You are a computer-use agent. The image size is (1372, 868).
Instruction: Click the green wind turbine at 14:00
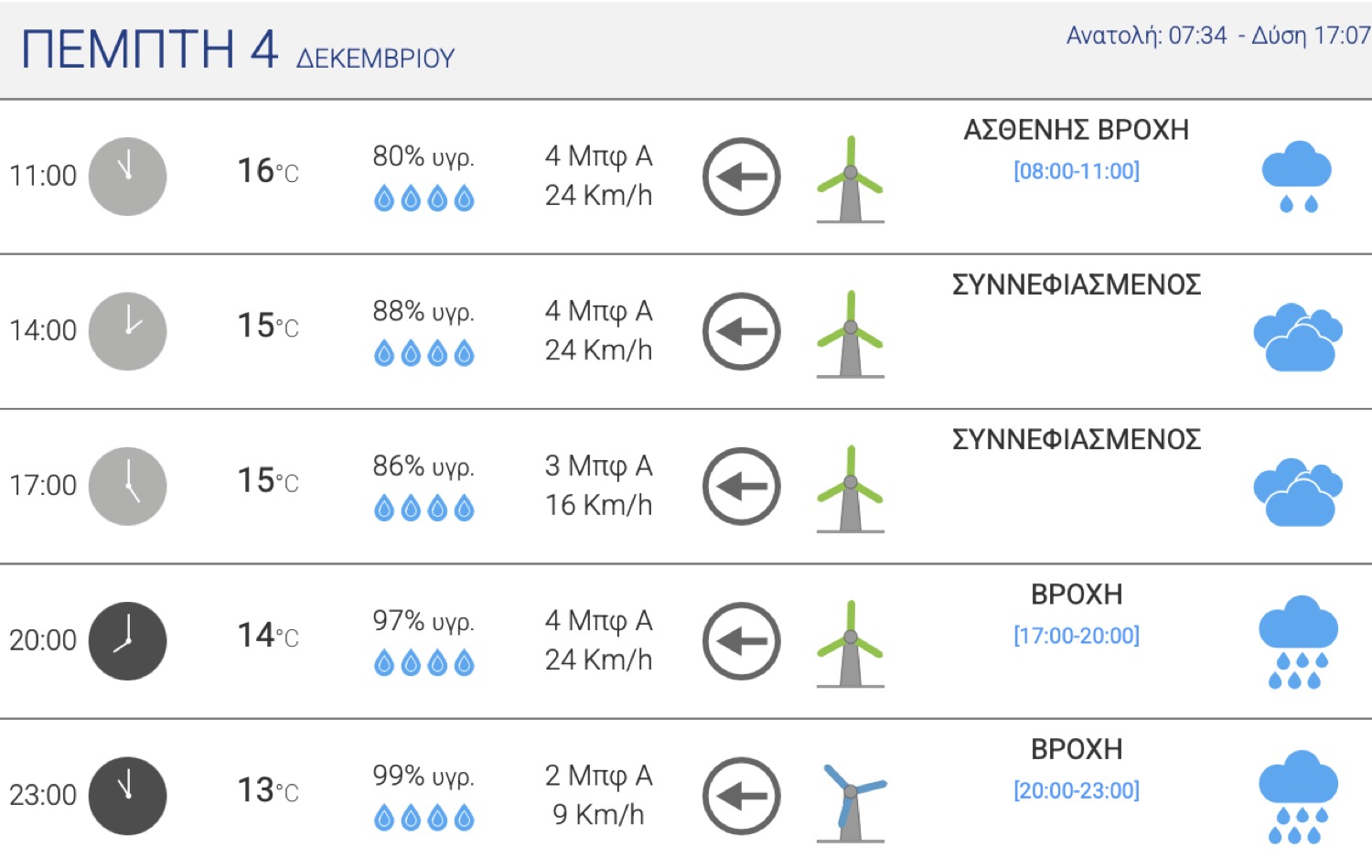click(851, 333)
